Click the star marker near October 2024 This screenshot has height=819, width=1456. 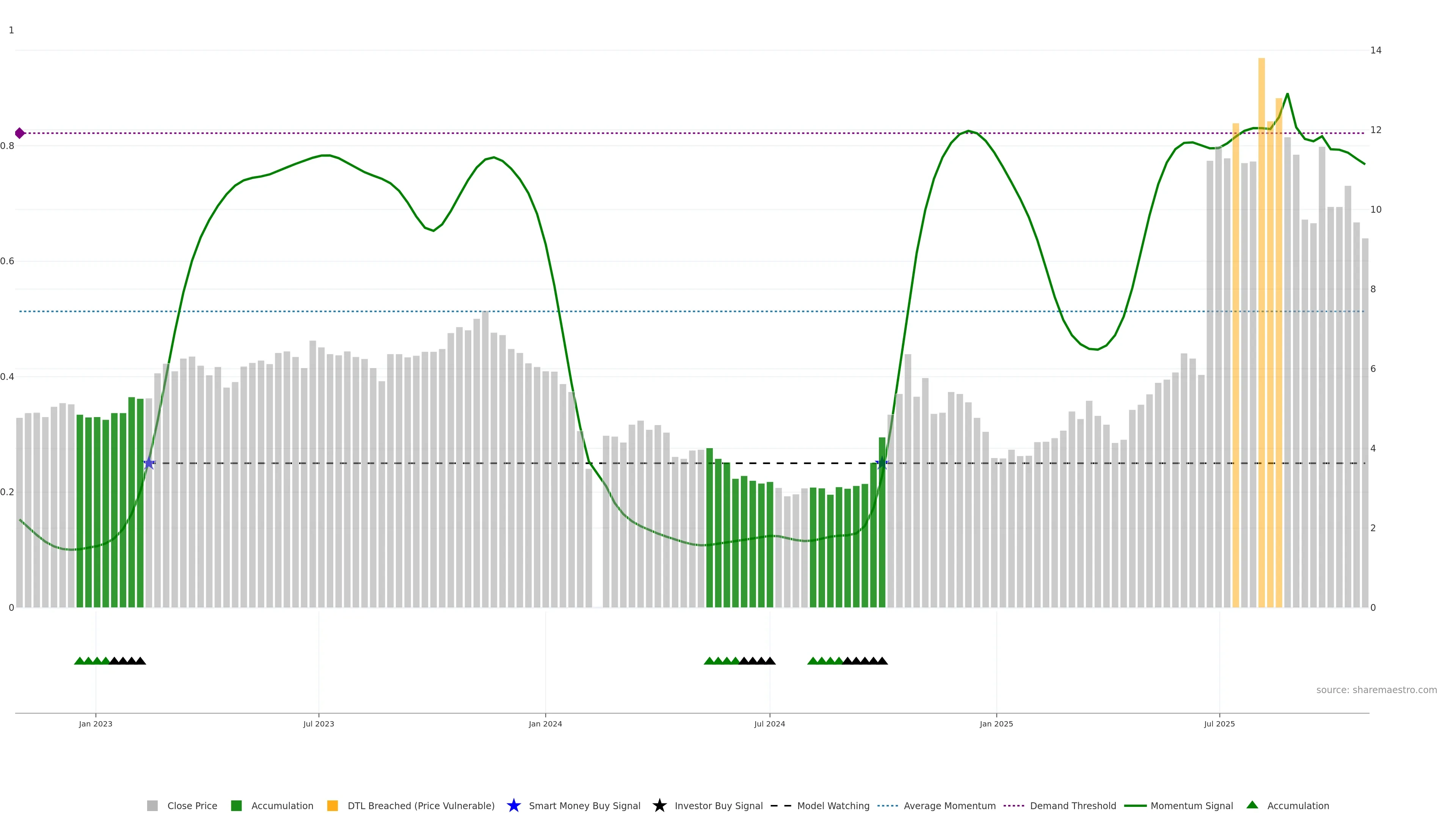click(882, 463)
